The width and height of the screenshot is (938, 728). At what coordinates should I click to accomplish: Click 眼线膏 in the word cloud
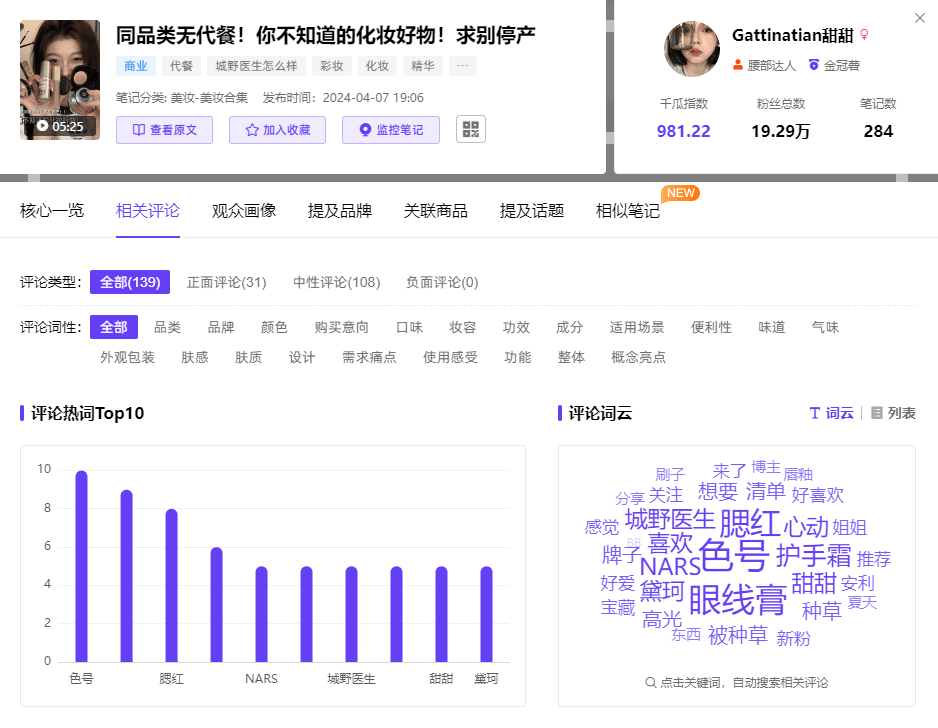pyautogui.click(x=738, y=600)
